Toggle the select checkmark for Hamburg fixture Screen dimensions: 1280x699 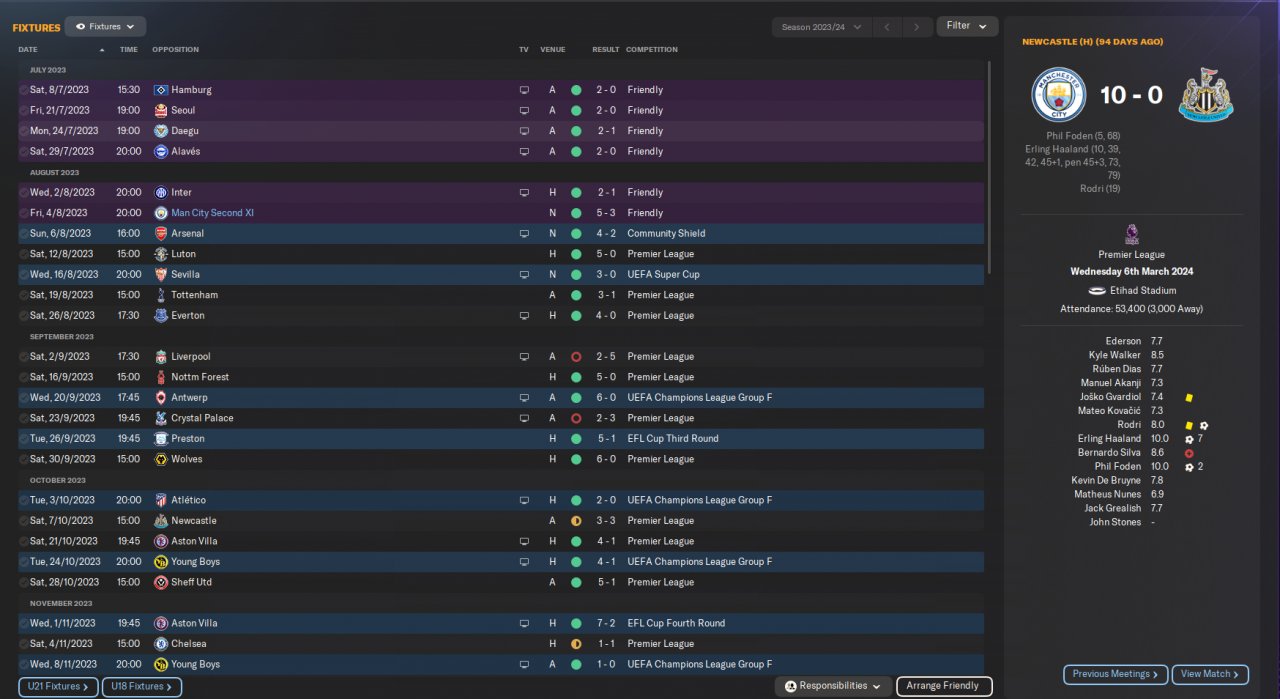click(24, 90)
